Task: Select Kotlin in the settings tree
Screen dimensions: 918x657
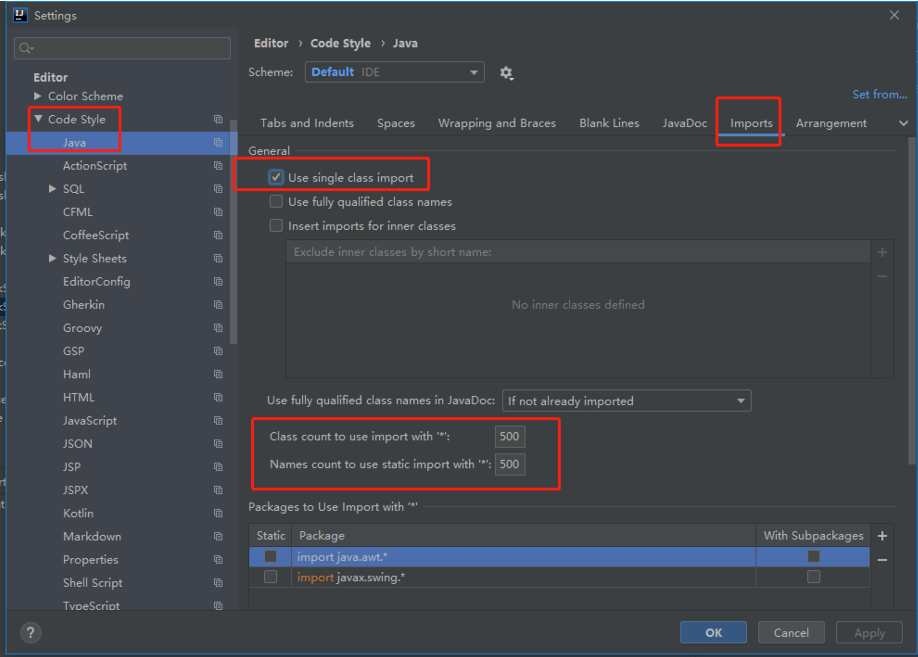Action: pyautogui.click(x=78, y=514)
